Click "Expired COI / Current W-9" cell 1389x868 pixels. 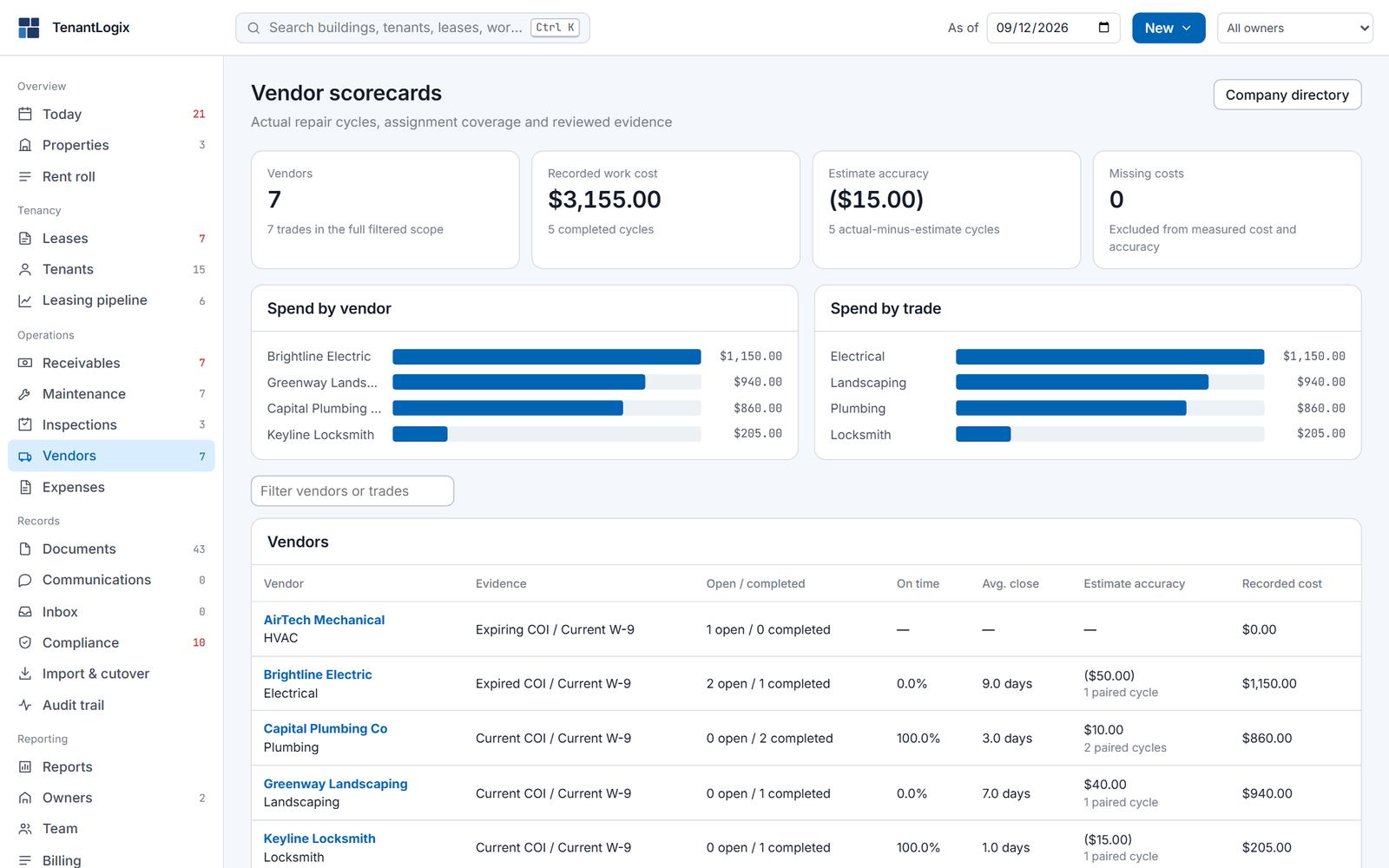(553, 684)
